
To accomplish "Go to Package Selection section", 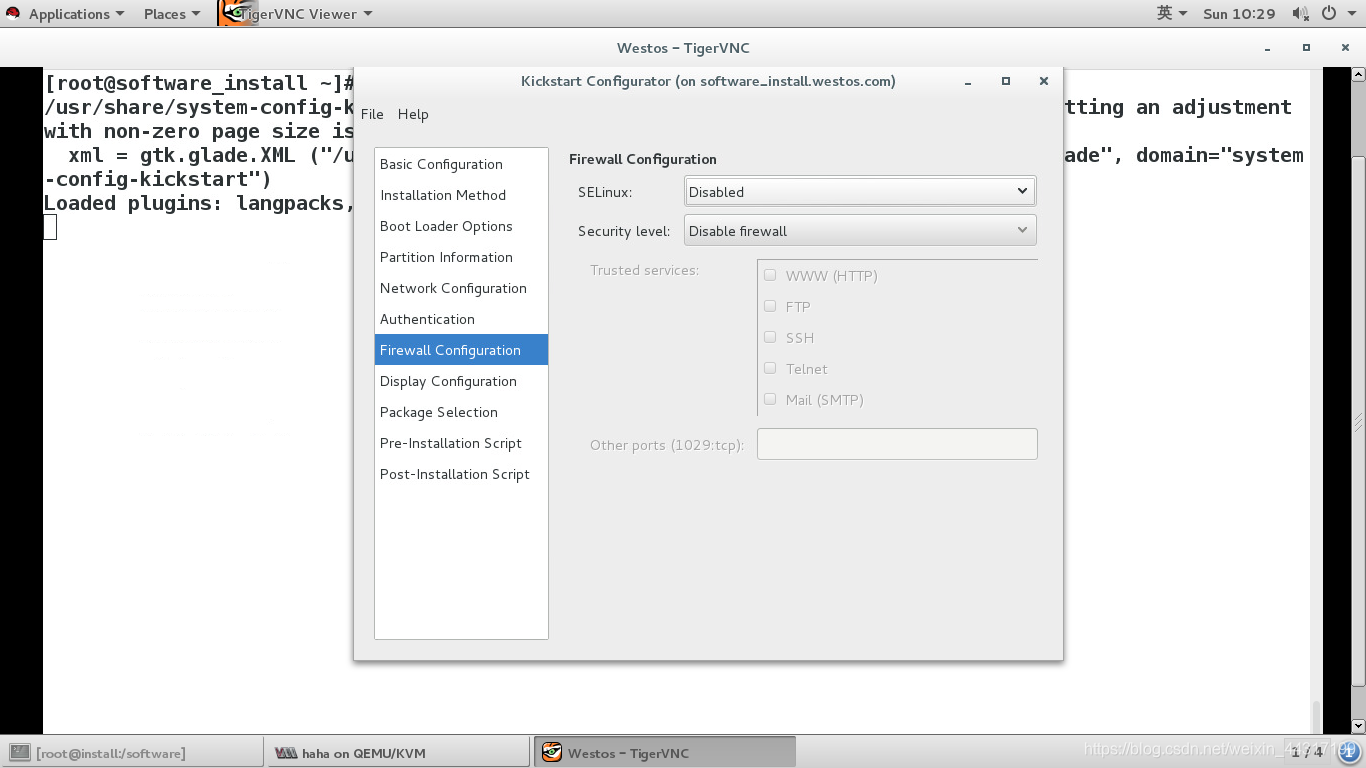I will (x=461, y=412).
